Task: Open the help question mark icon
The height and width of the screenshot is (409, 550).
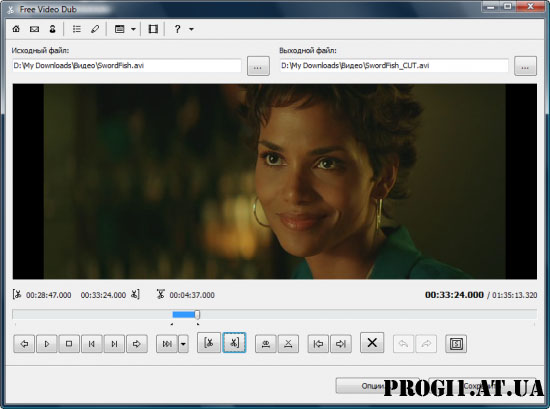Action: (177, 29)
